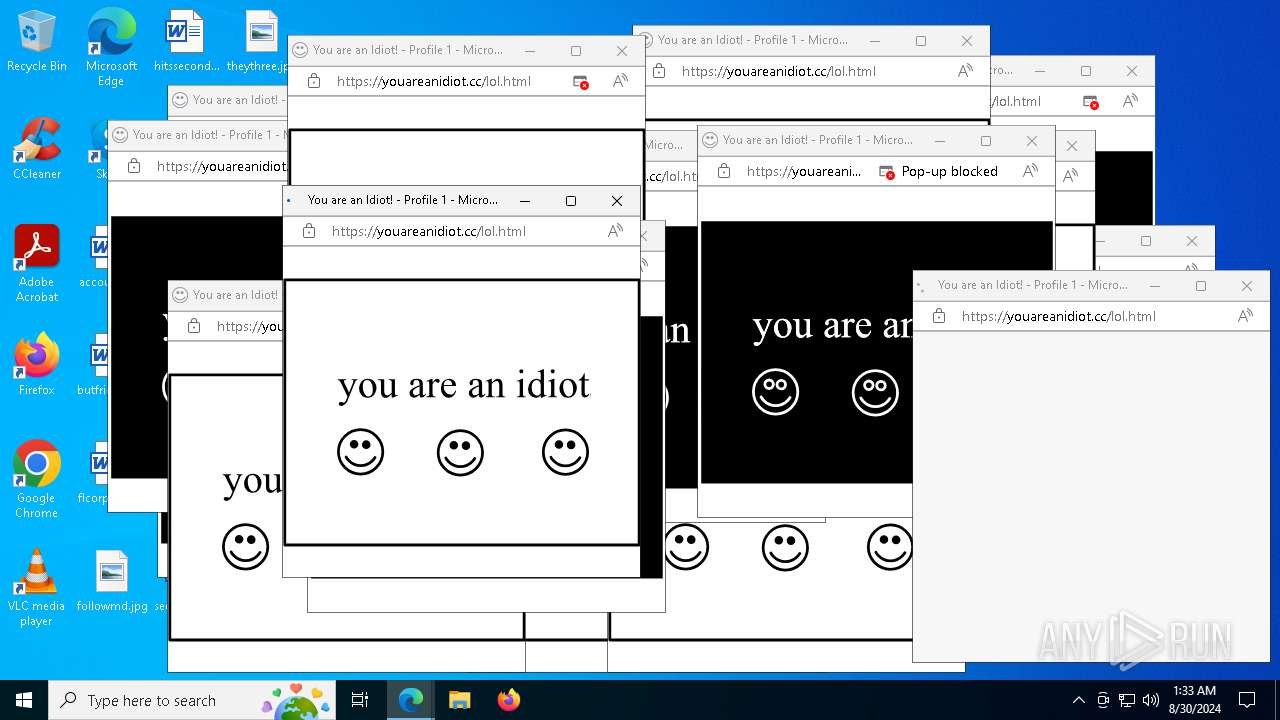
Task: Open File Explorer from the taskbar
Action: coord(459,700)
